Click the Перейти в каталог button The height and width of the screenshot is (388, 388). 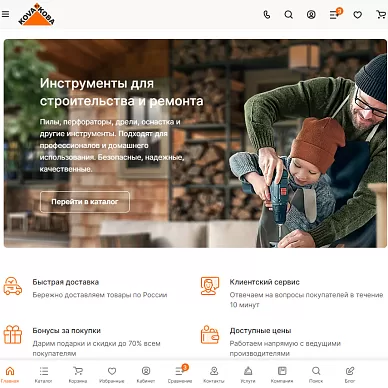pyautogui.click(x=85, y=202)
